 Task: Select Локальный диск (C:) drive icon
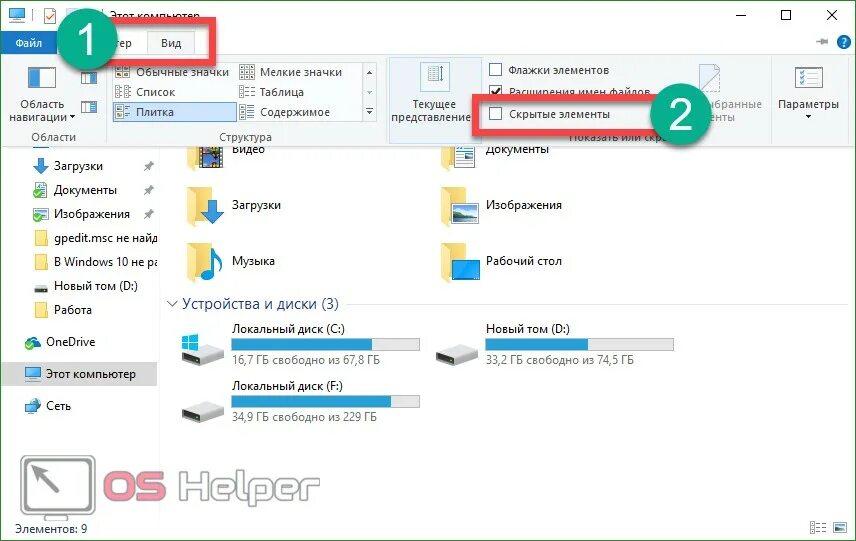coord(202,349)
